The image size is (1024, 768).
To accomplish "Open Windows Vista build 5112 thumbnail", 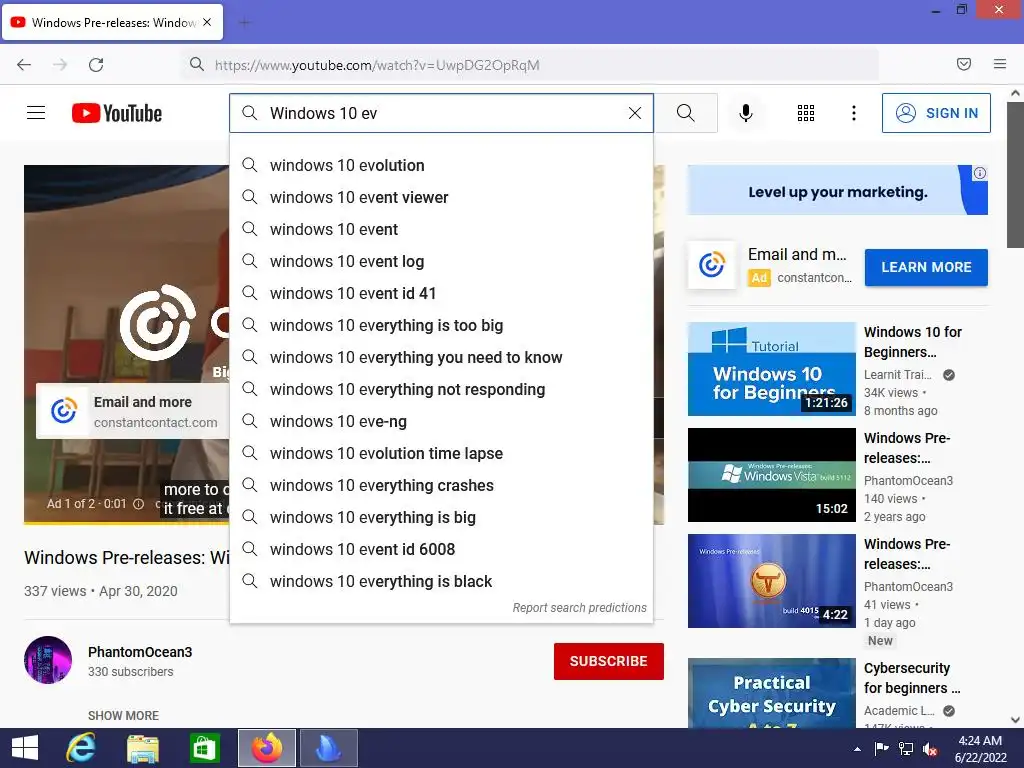I will click(772, 475).
